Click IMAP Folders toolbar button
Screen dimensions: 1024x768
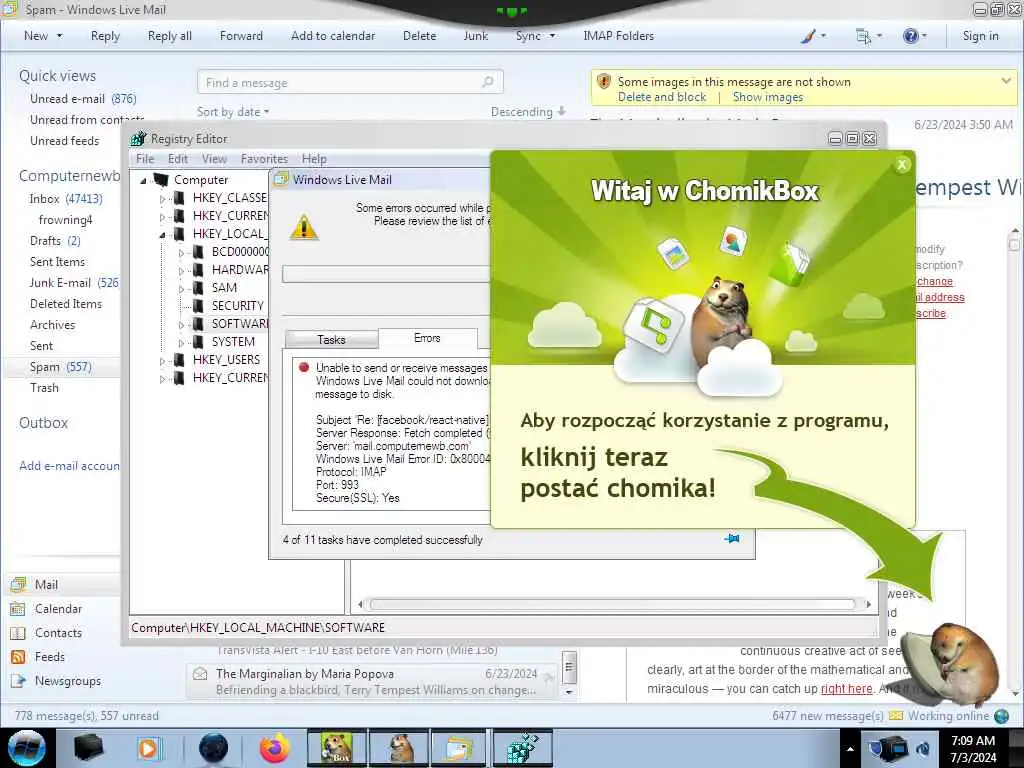pyautogui.click(x=618, y=36)
